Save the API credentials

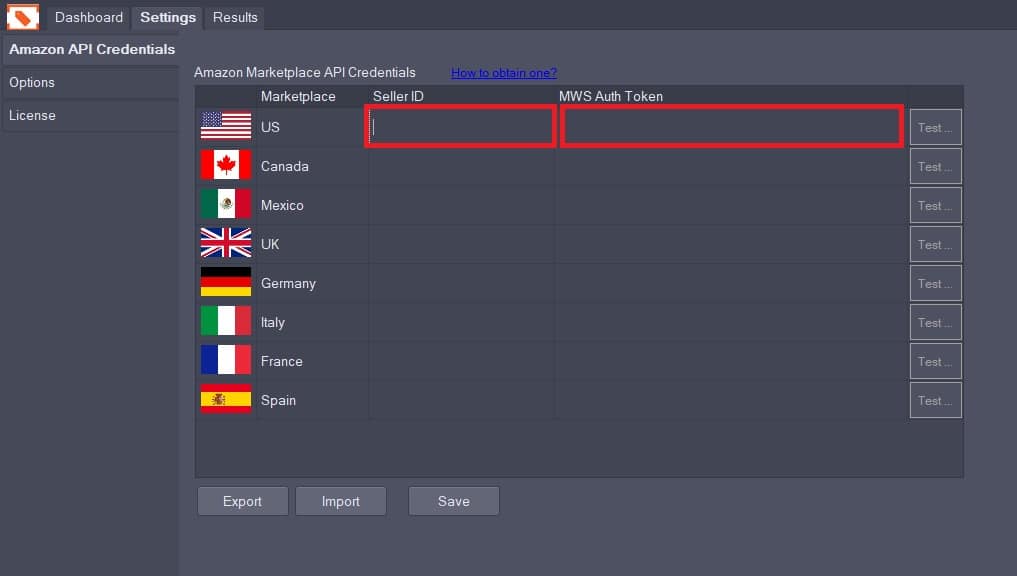(x=453, y=501)
